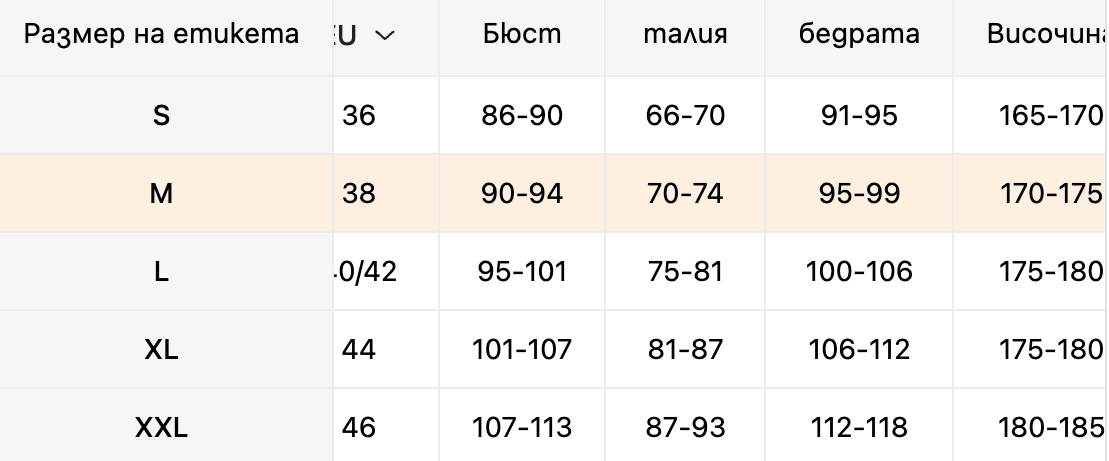Click the EU 44 cell
The width and height of the screenshot is (1109, 461).
(x=359, y=349)
